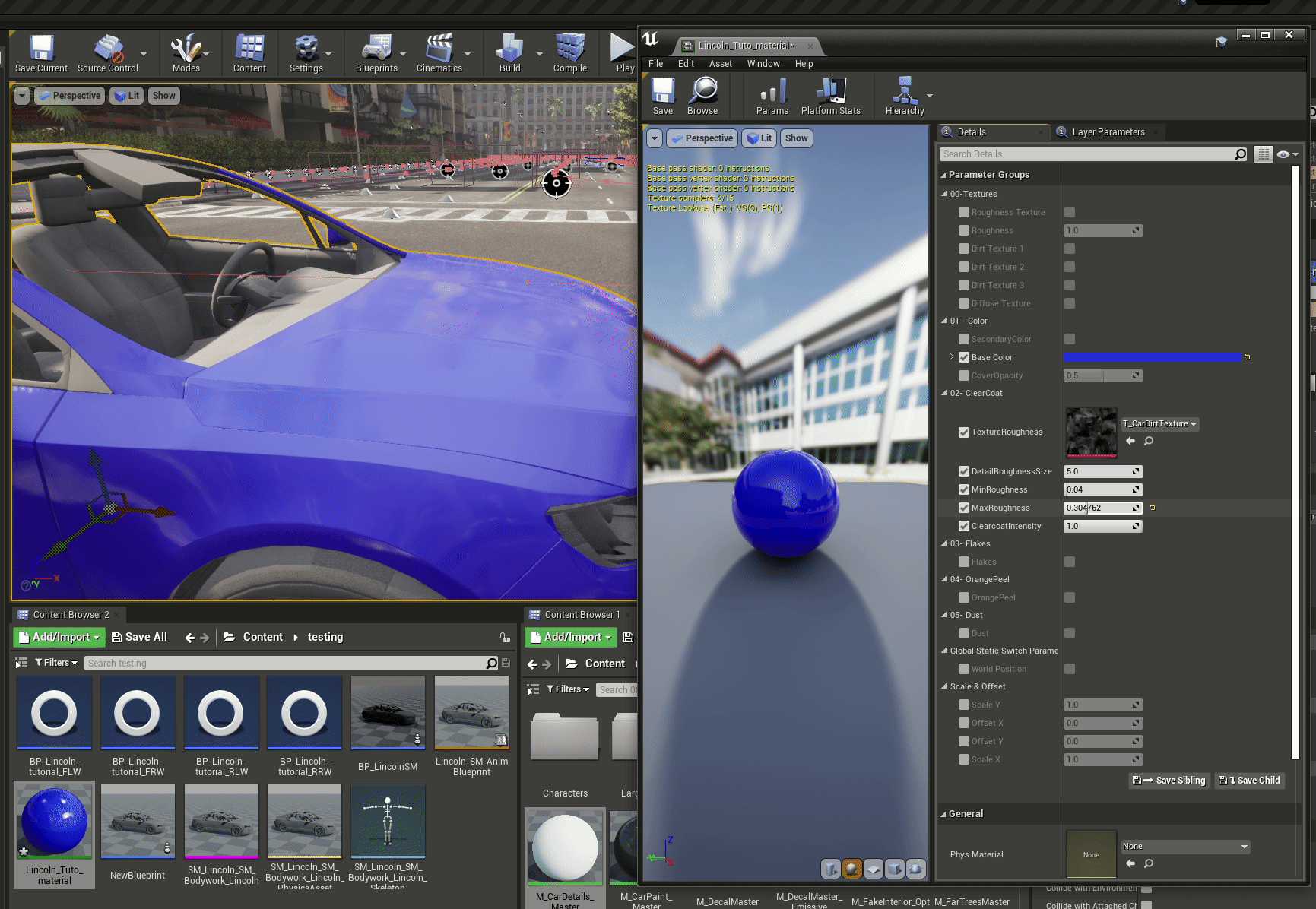Browse to TextureRoughness asset magnifier

1149,441
